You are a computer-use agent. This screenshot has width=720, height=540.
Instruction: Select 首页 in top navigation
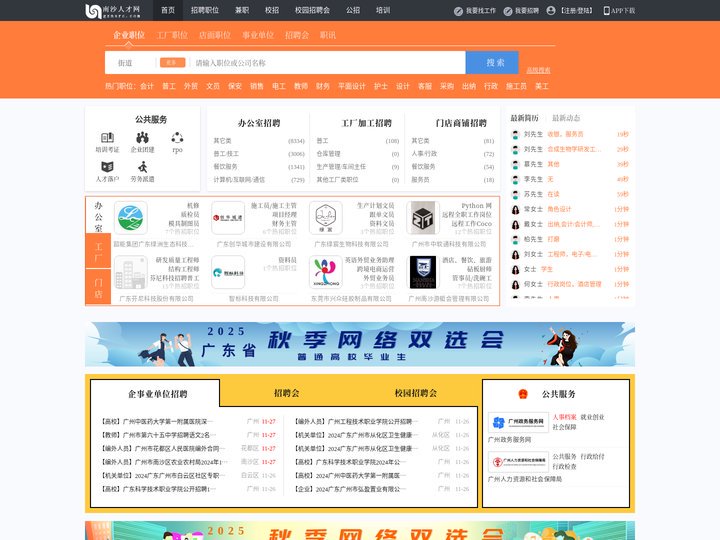(x=168, y=10)
